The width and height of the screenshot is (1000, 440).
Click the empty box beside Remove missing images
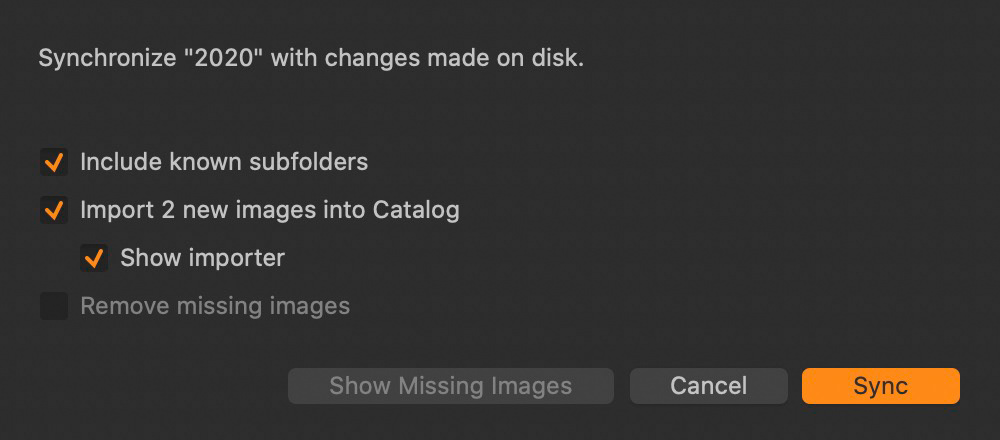click(x=54, y=306)
